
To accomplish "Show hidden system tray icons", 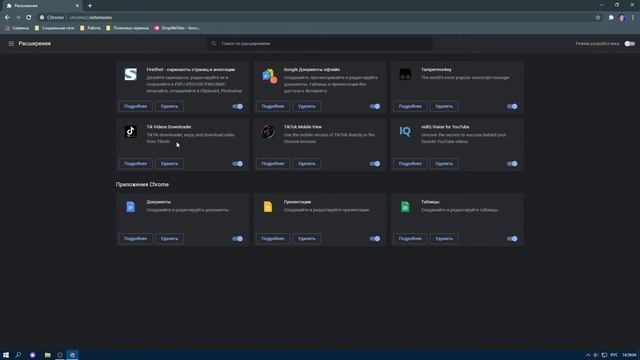I will tap(588, 355).
